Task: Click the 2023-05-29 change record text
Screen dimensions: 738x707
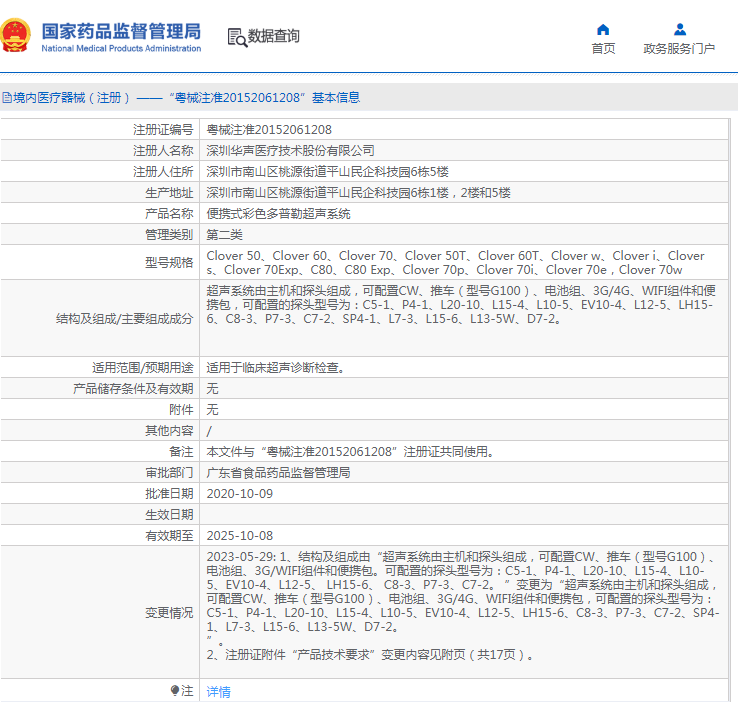Action: click(463, 606)
